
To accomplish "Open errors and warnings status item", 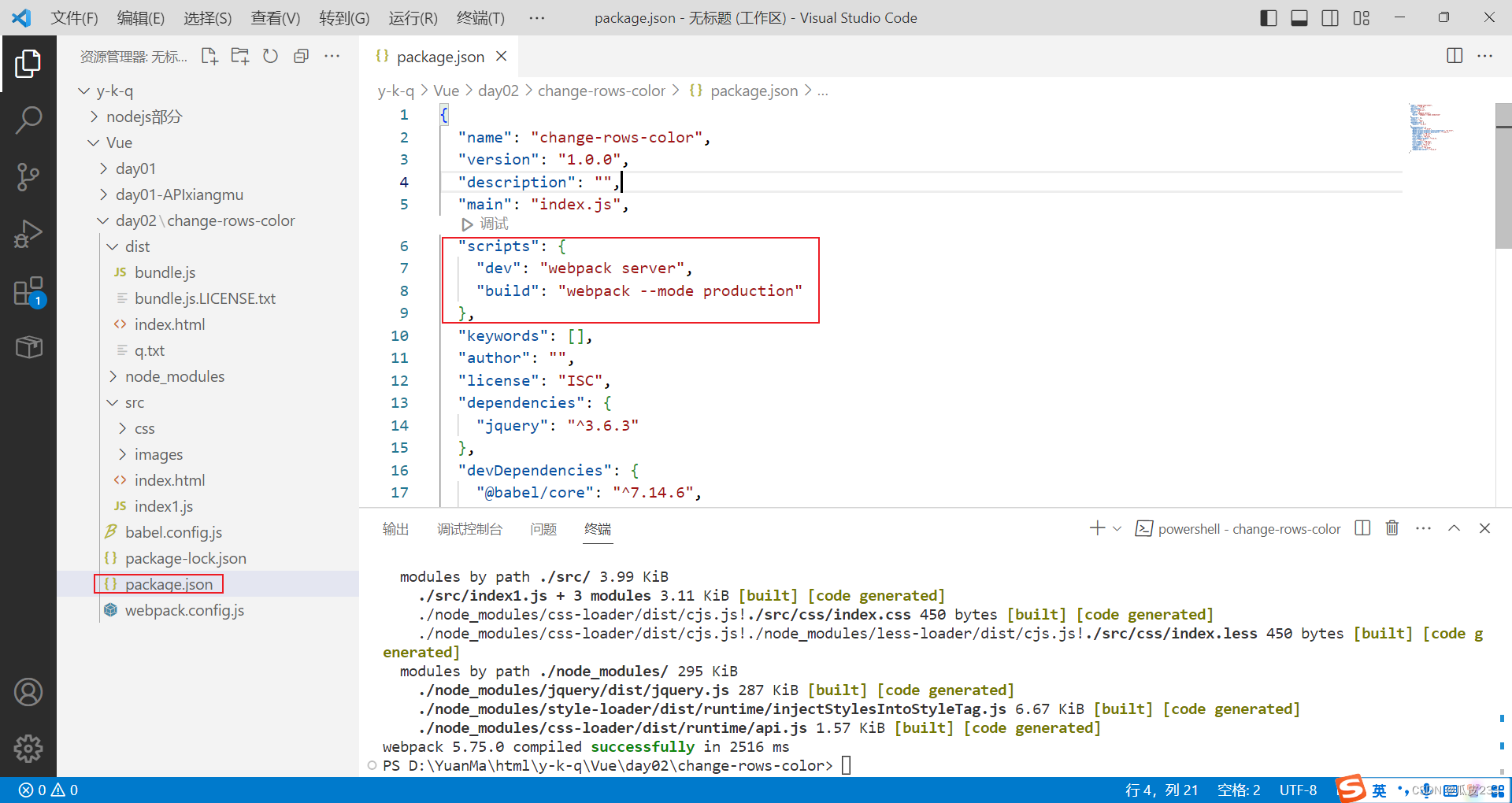I will click(49, 790).
